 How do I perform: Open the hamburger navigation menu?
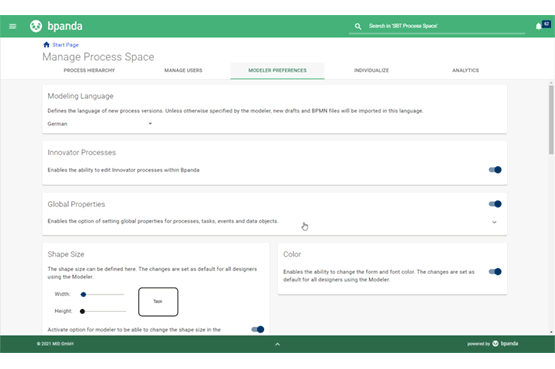pos(12,26)
